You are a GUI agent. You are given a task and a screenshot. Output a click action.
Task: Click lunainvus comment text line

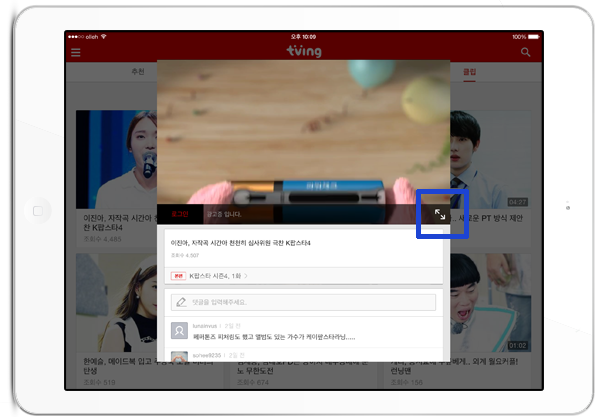[x=274, y=337]
